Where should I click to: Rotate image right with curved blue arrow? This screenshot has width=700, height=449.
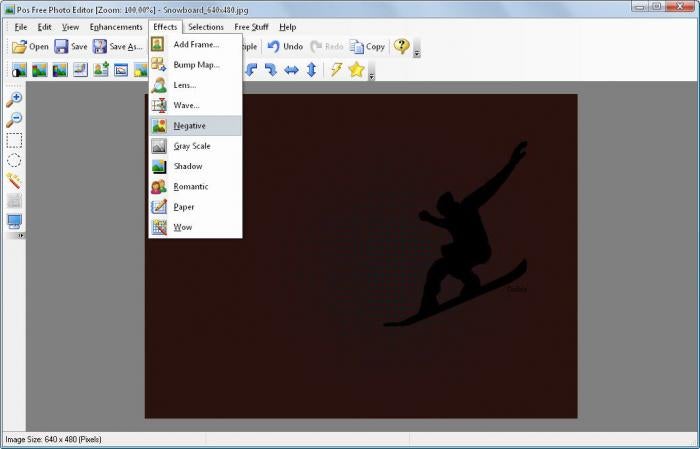(271, 70)
